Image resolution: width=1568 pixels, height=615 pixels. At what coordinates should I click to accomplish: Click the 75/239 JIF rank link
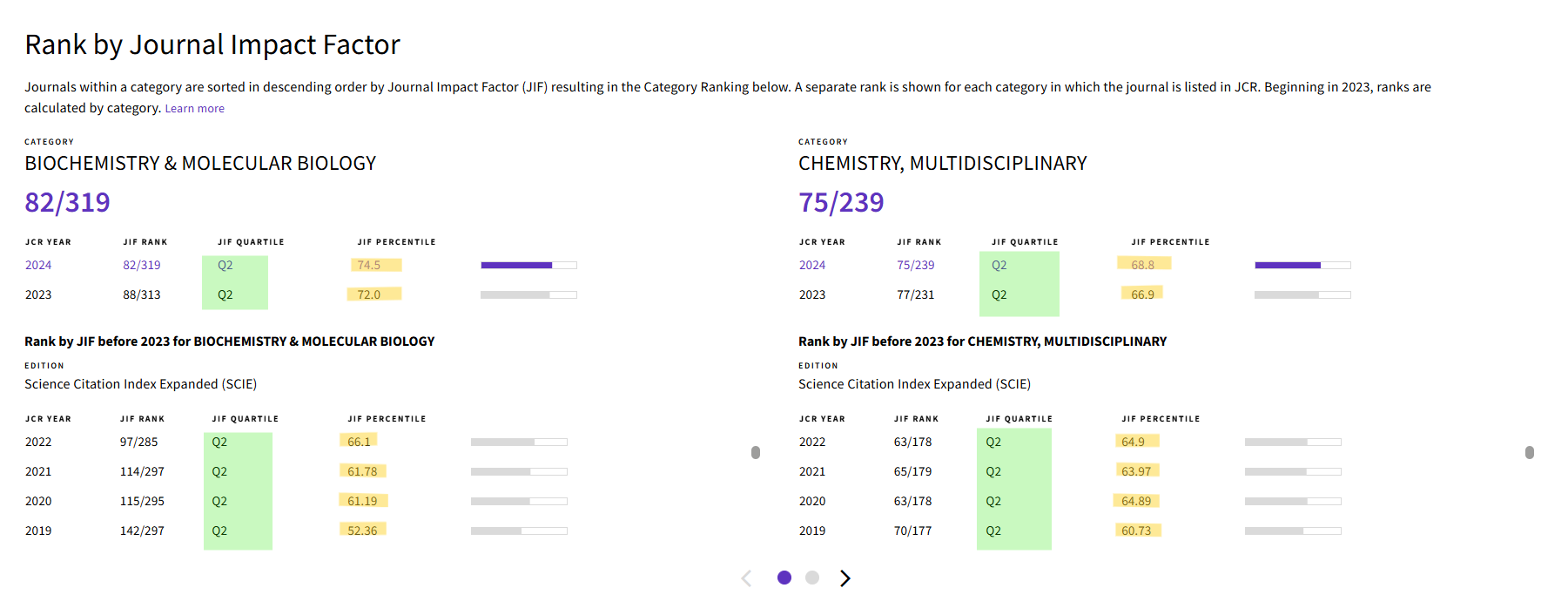pos(916,266)
